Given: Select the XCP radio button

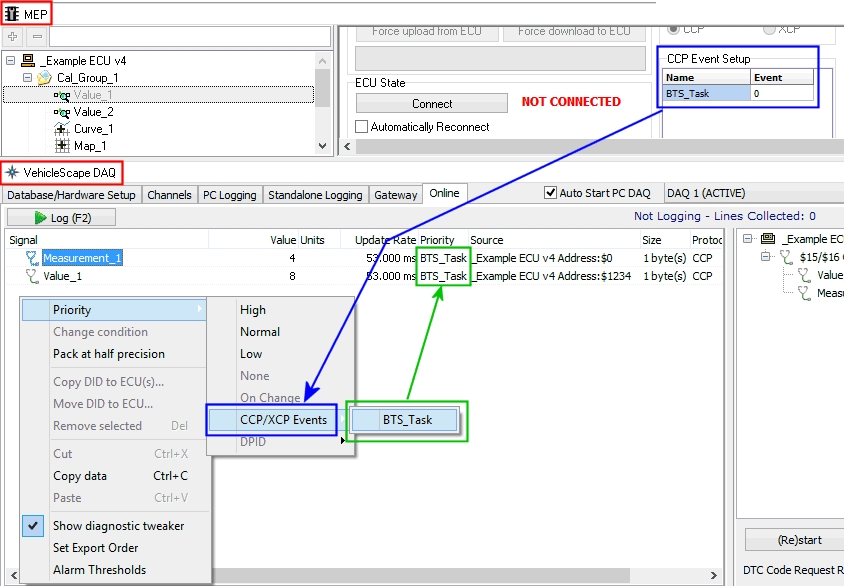Looking at the screenshot, I should click(x=770, y=29).
